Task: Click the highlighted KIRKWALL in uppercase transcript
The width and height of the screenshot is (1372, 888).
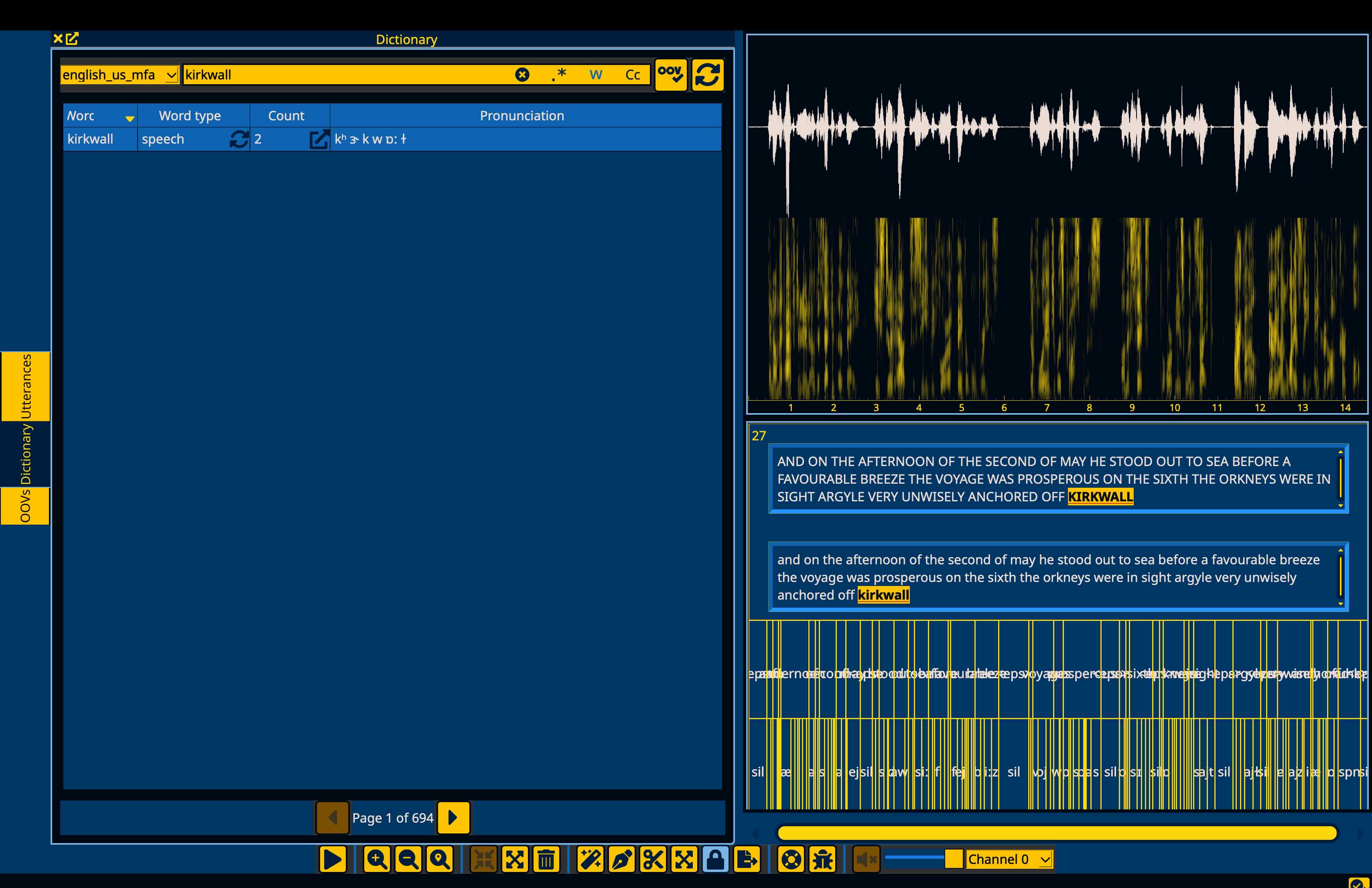Action: coord(1100,496)
